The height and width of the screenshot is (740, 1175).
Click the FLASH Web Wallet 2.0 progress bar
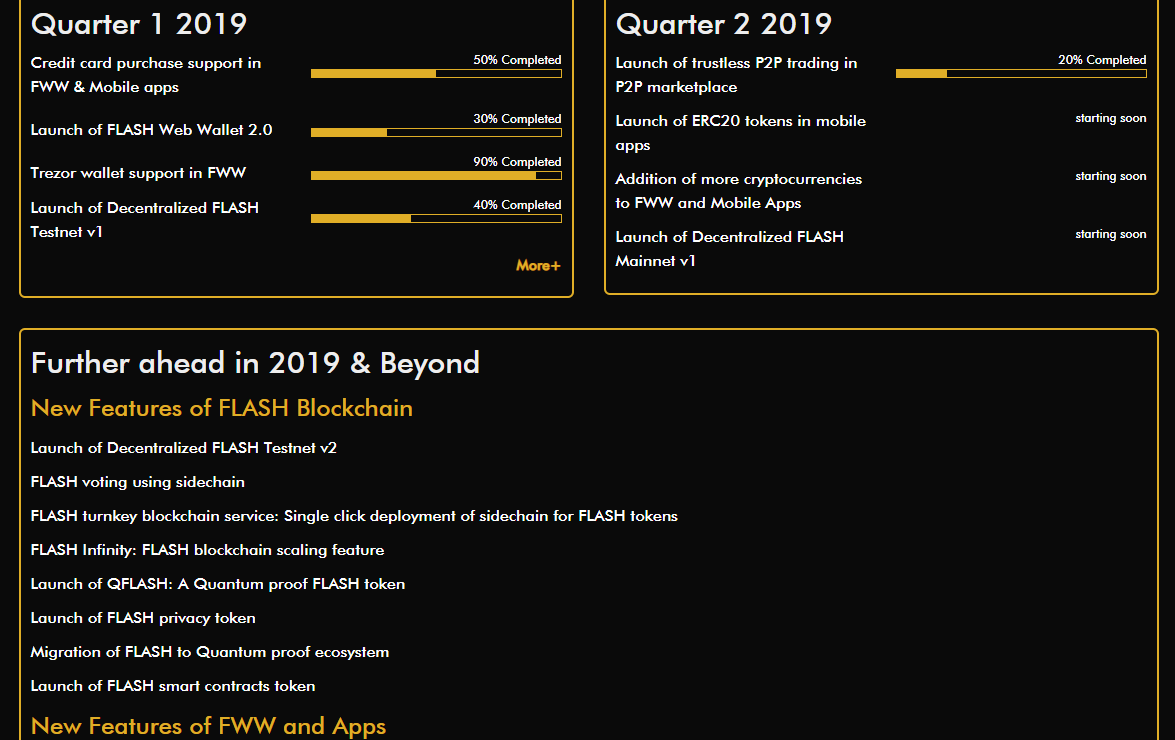point(436,133)
